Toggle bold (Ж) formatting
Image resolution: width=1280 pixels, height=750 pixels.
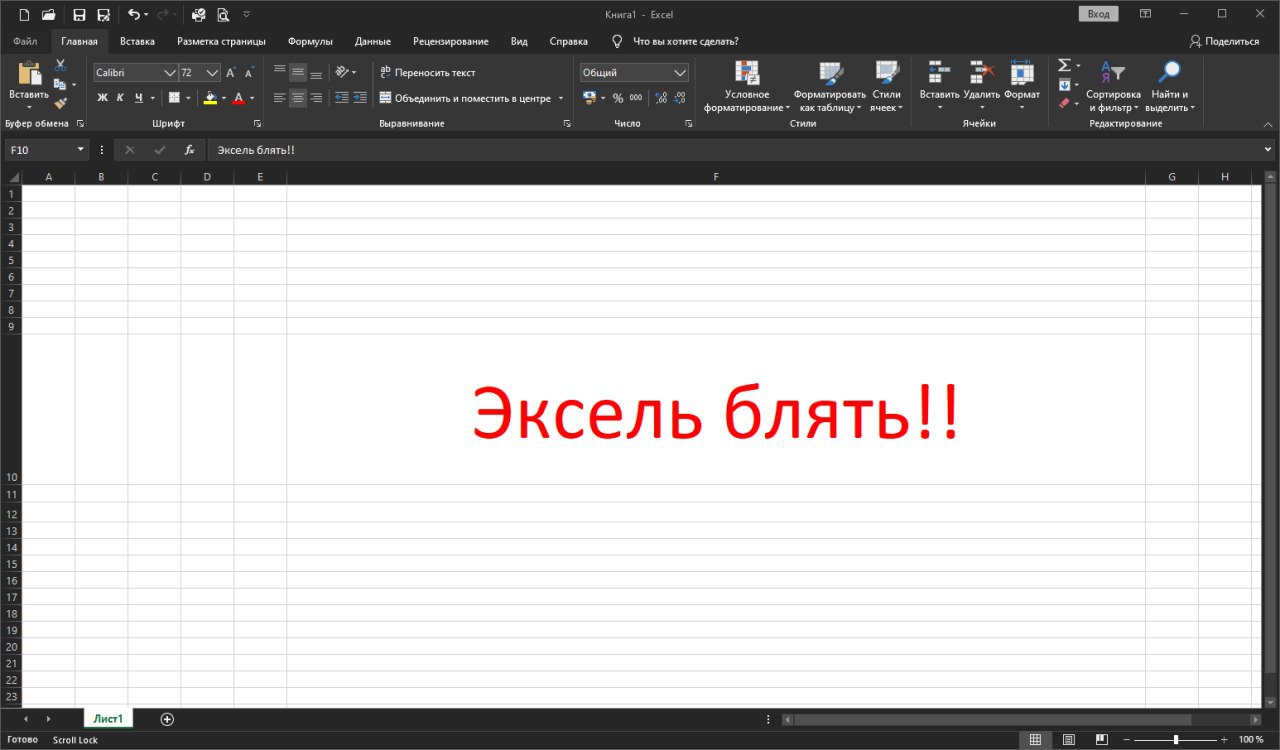click(102, 98)
